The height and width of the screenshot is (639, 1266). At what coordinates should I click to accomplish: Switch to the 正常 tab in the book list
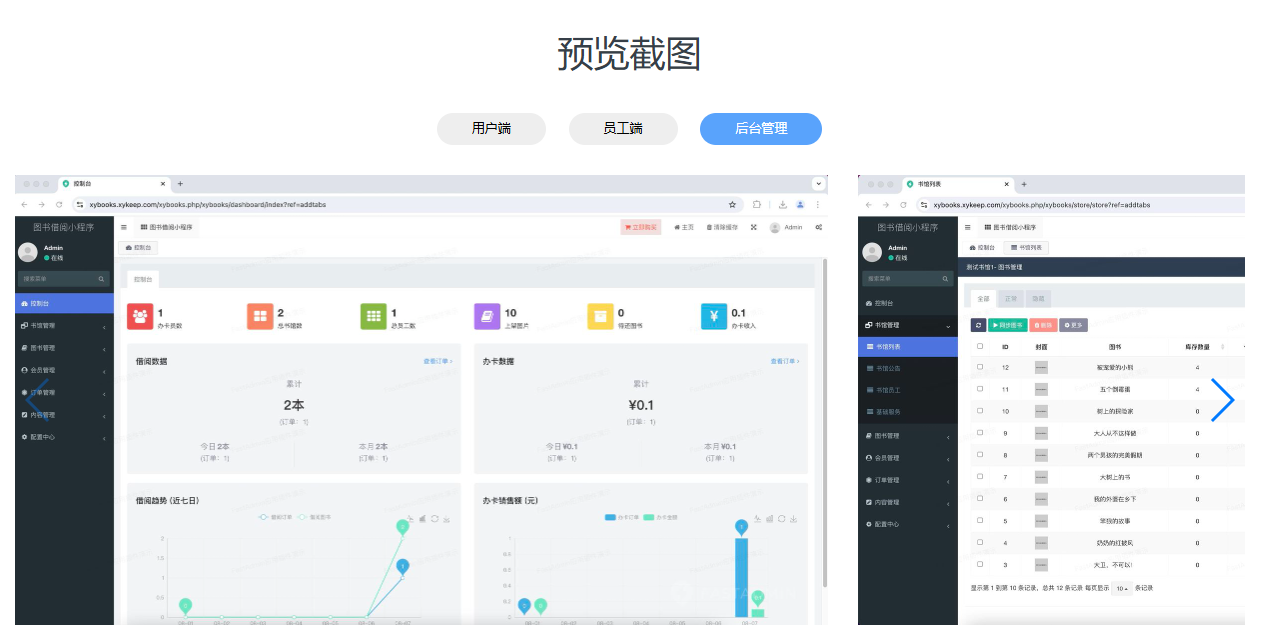tap(1012, 299)
